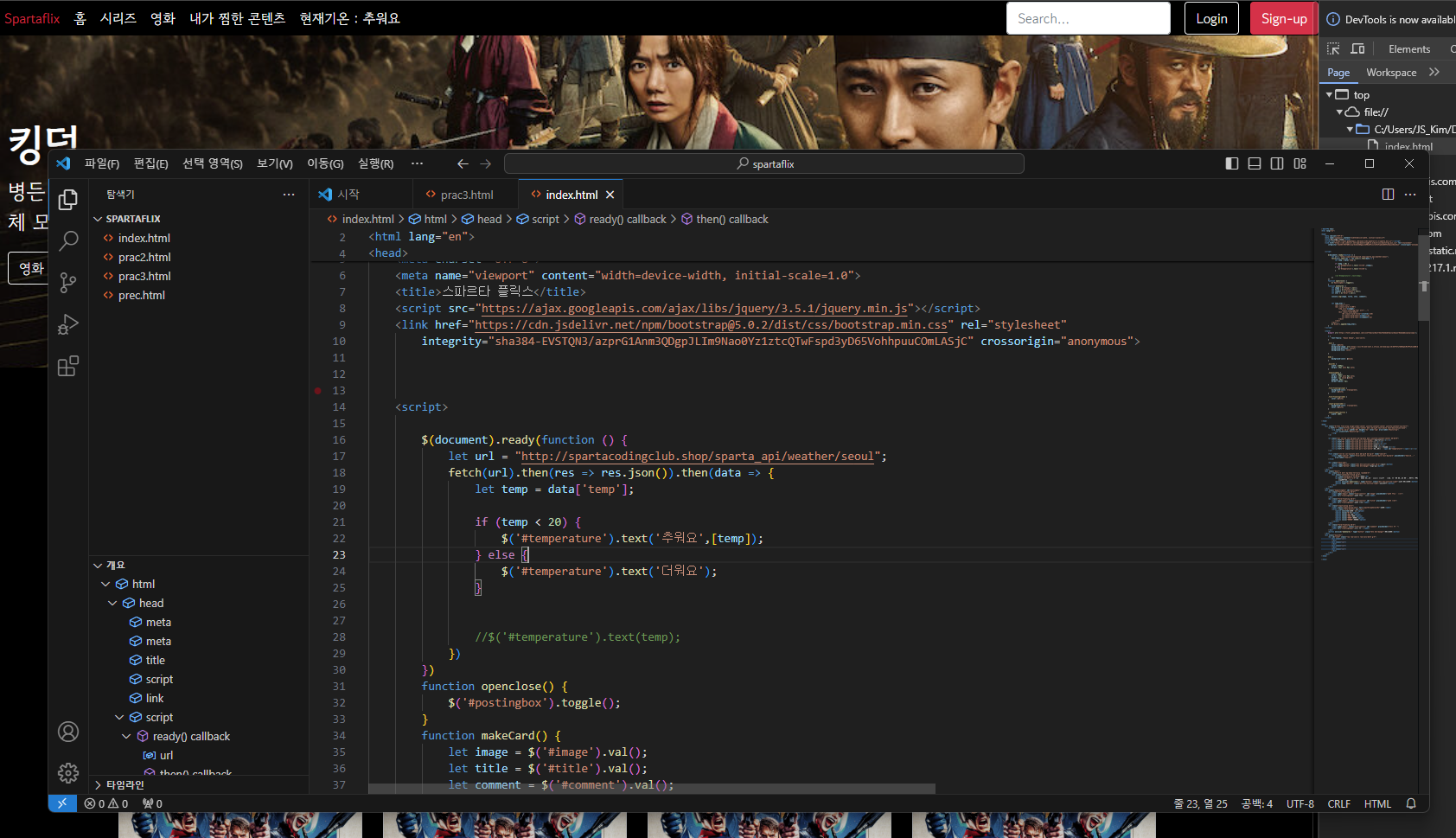This screenshot has height=838, width=1456.
Task: Open the Source Control view
Action: [x=68, y=283]
